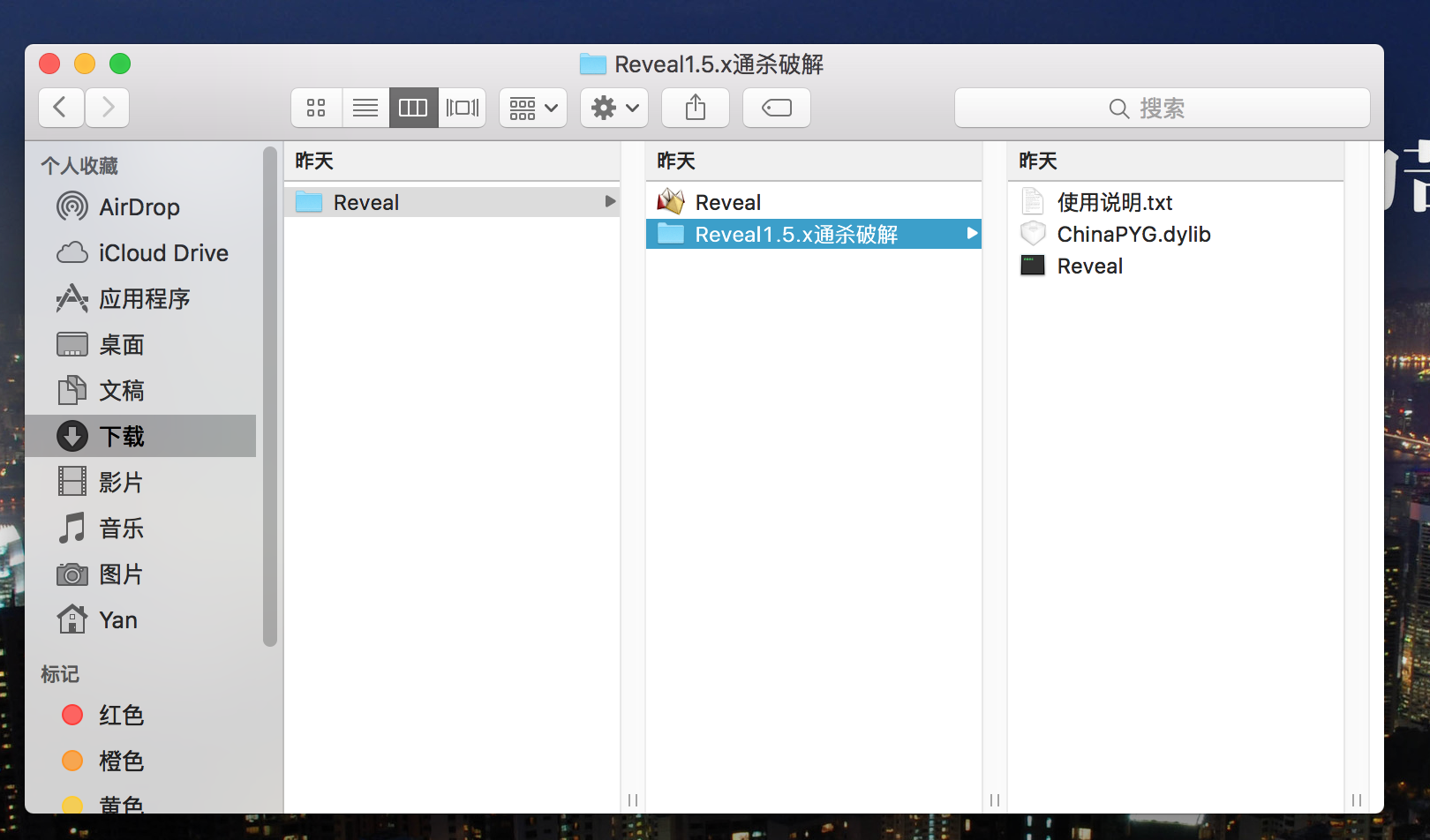Select the Reveal app in second column
The width and height of the screenshot is (1430, 840).
814,202
